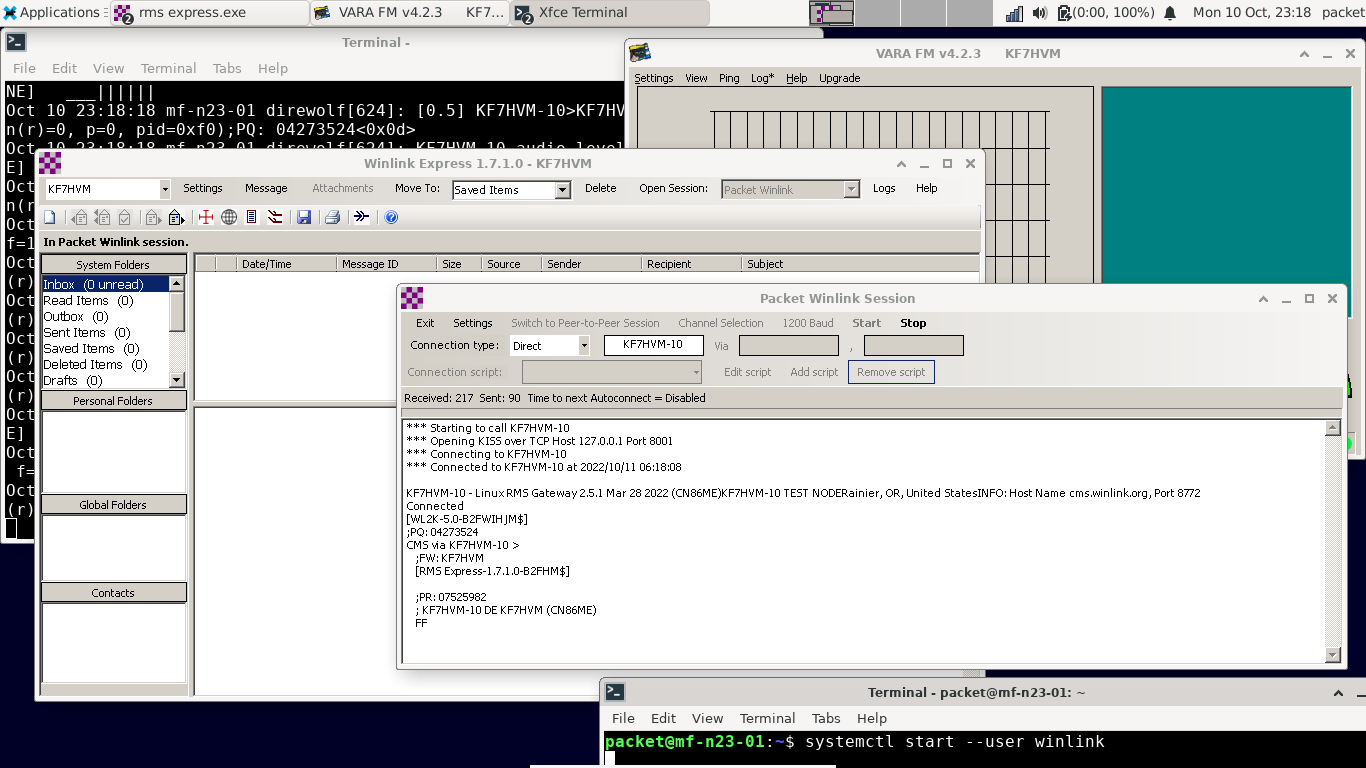This screenshot has width=1366, height=768.
Task: Open the globe map icon in toolbar
Action: [x=229, y=217]
